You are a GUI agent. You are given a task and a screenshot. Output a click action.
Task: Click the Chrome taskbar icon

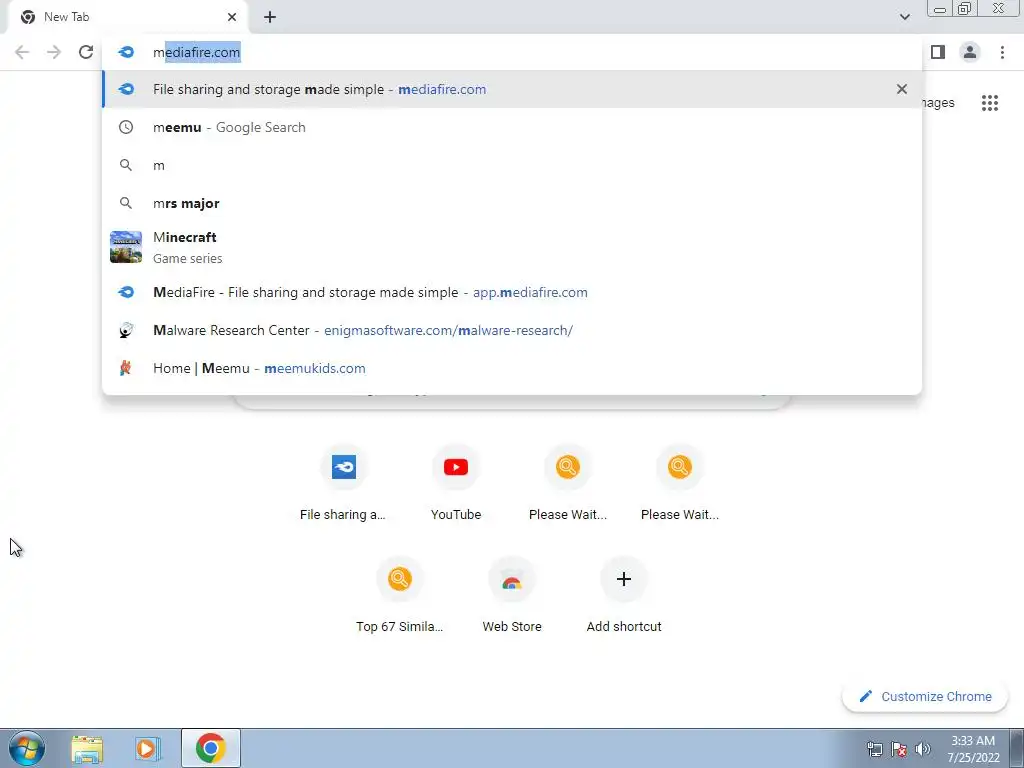click(x=210, y=748)
